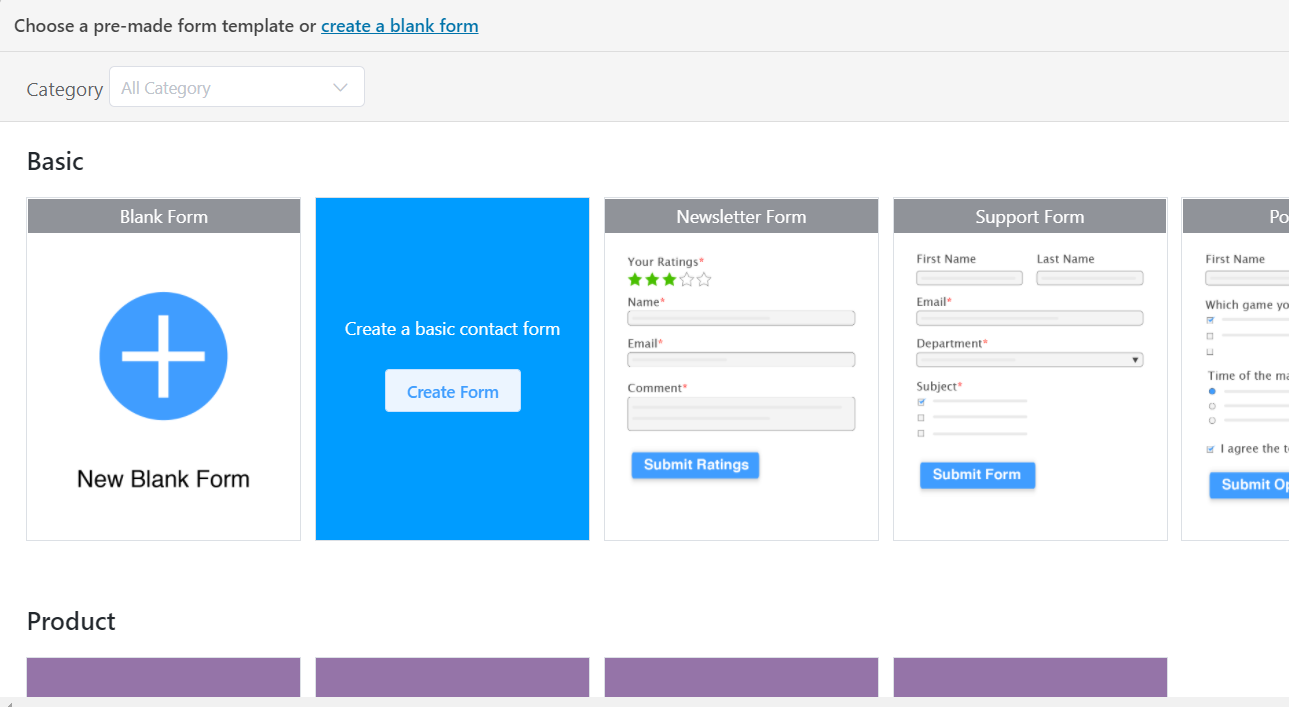Screen dimensions: 1289x707
Task: Click the second green star rating
Action: (652, 279)
